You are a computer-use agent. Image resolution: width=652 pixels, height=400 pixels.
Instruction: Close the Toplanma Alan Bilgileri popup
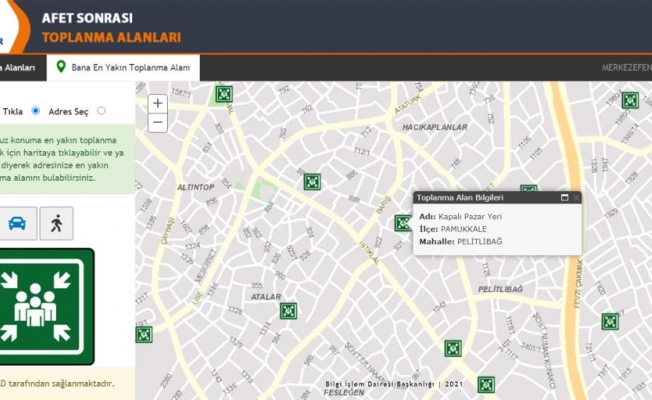pyautogui.click(x=577, y=198)
